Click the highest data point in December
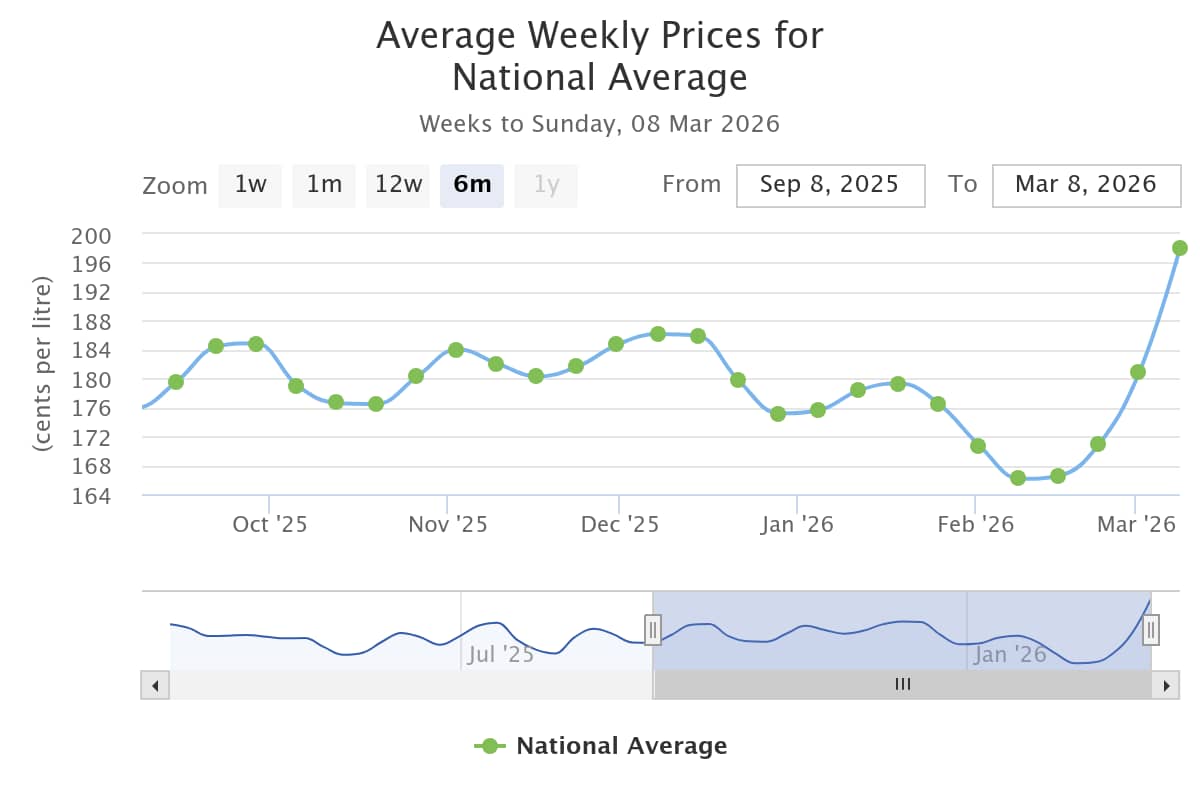The image size is (1200, 800). point(658,334)
